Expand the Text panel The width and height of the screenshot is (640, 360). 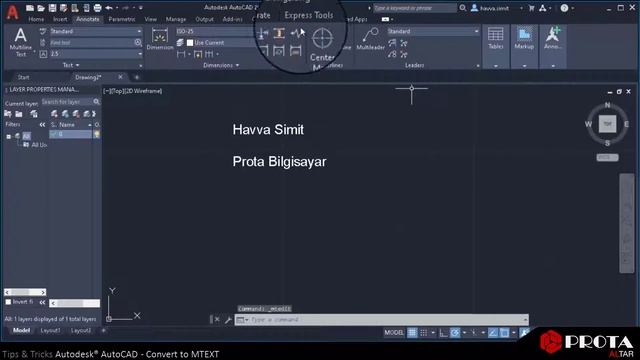pos(71,65)
